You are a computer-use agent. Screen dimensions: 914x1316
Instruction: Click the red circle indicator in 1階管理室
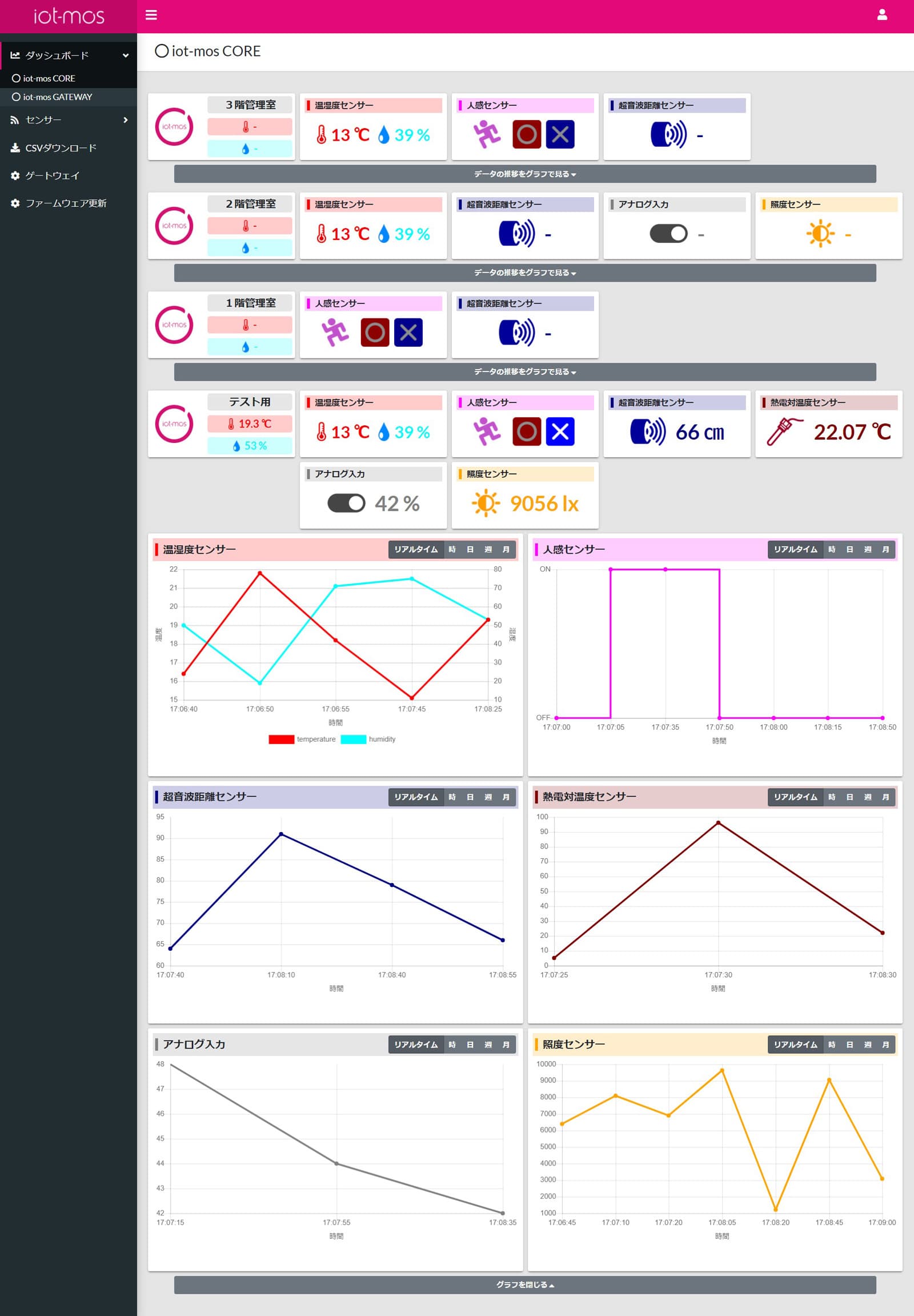[x=375, y=333]
